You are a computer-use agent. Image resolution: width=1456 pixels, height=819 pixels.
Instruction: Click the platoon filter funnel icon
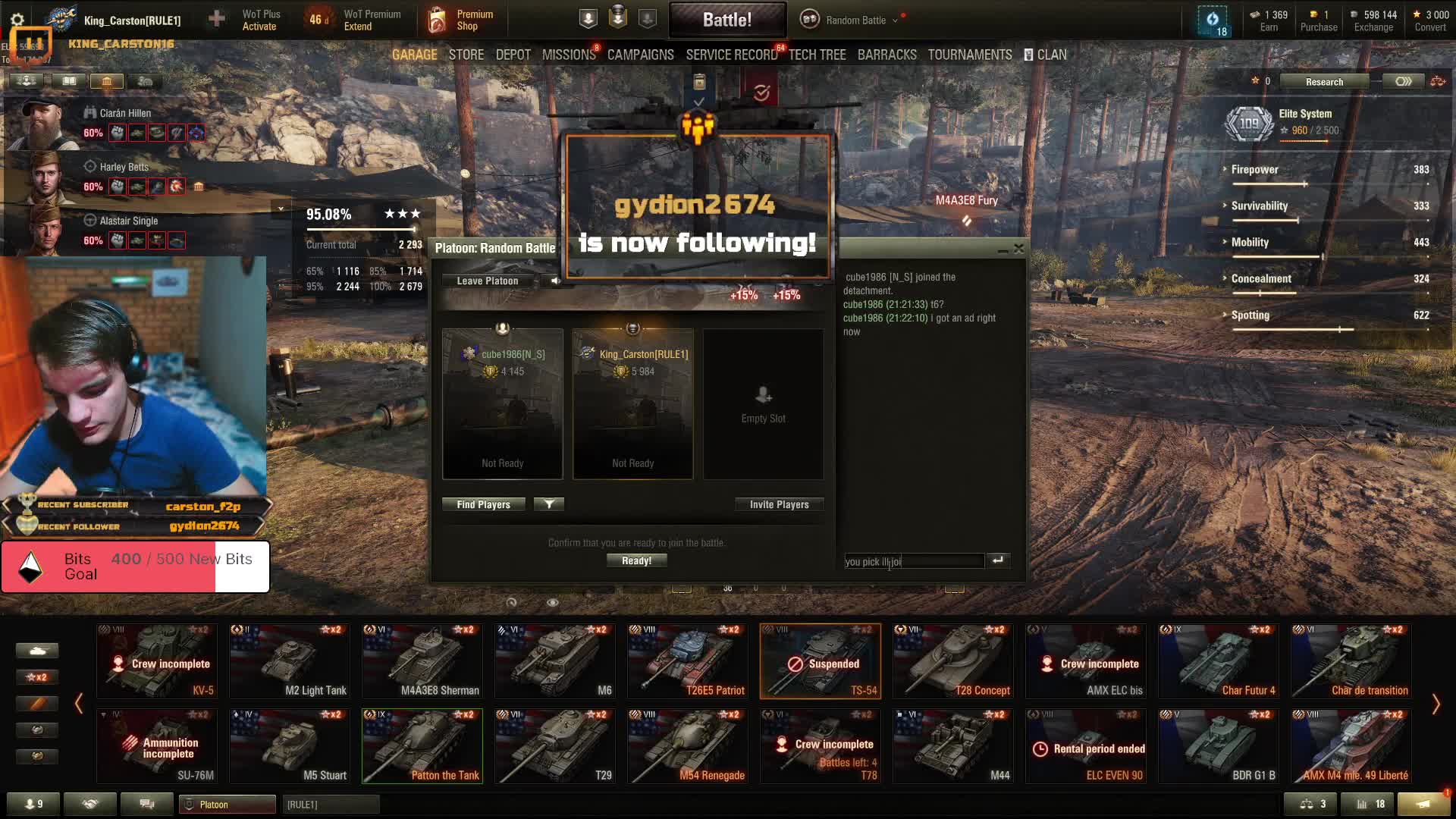click(x=549, y=504)
